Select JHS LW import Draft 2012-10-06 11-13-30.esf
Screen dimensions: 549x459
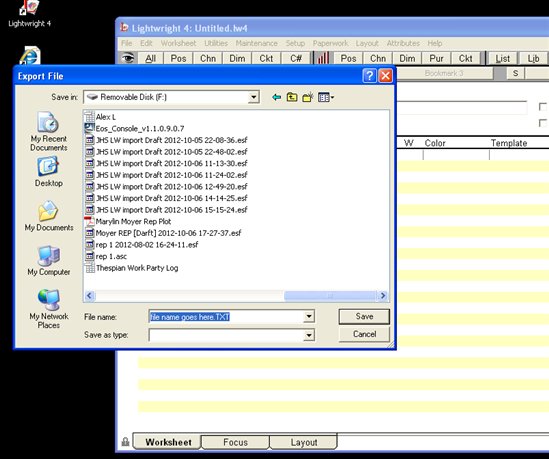pyautogui.click(x=166, y=163)
